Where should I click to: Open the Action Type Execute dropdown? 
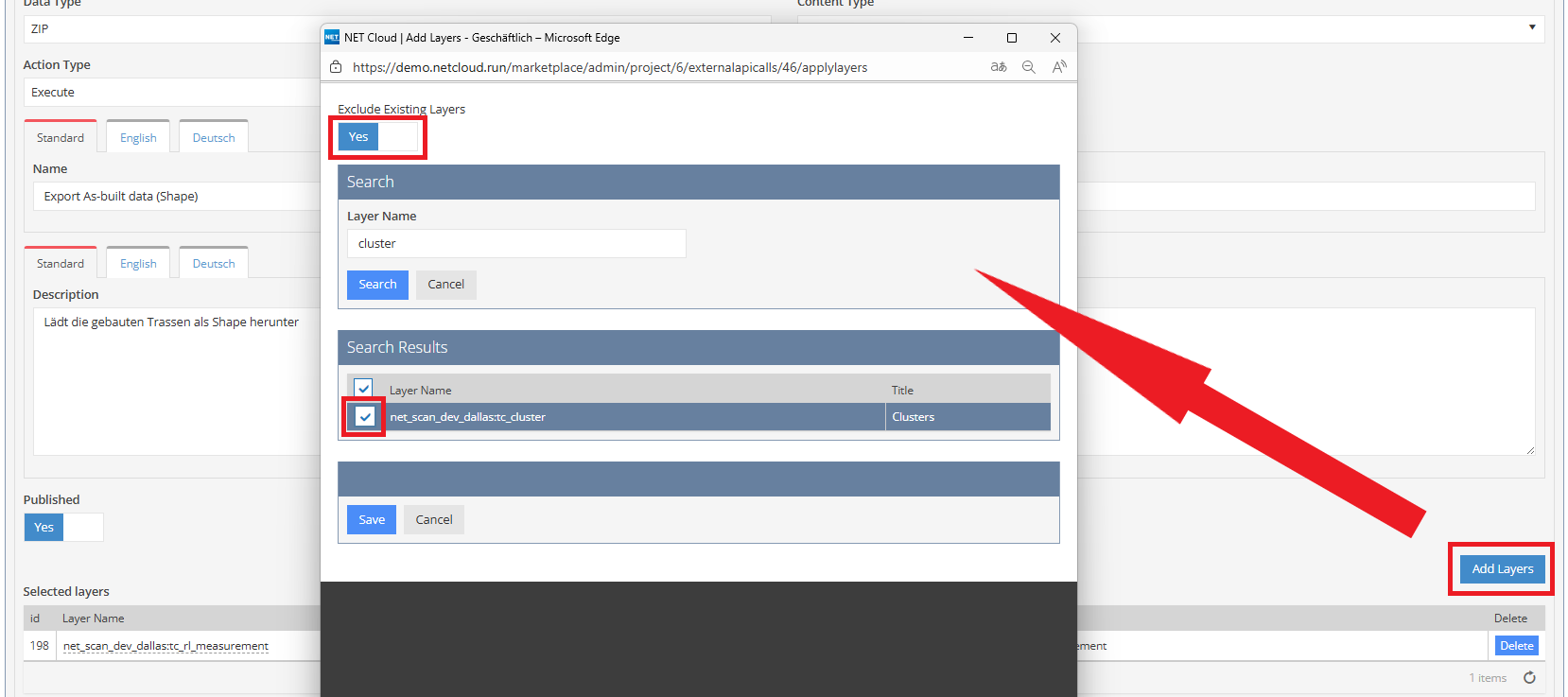[x=170, y=93]
